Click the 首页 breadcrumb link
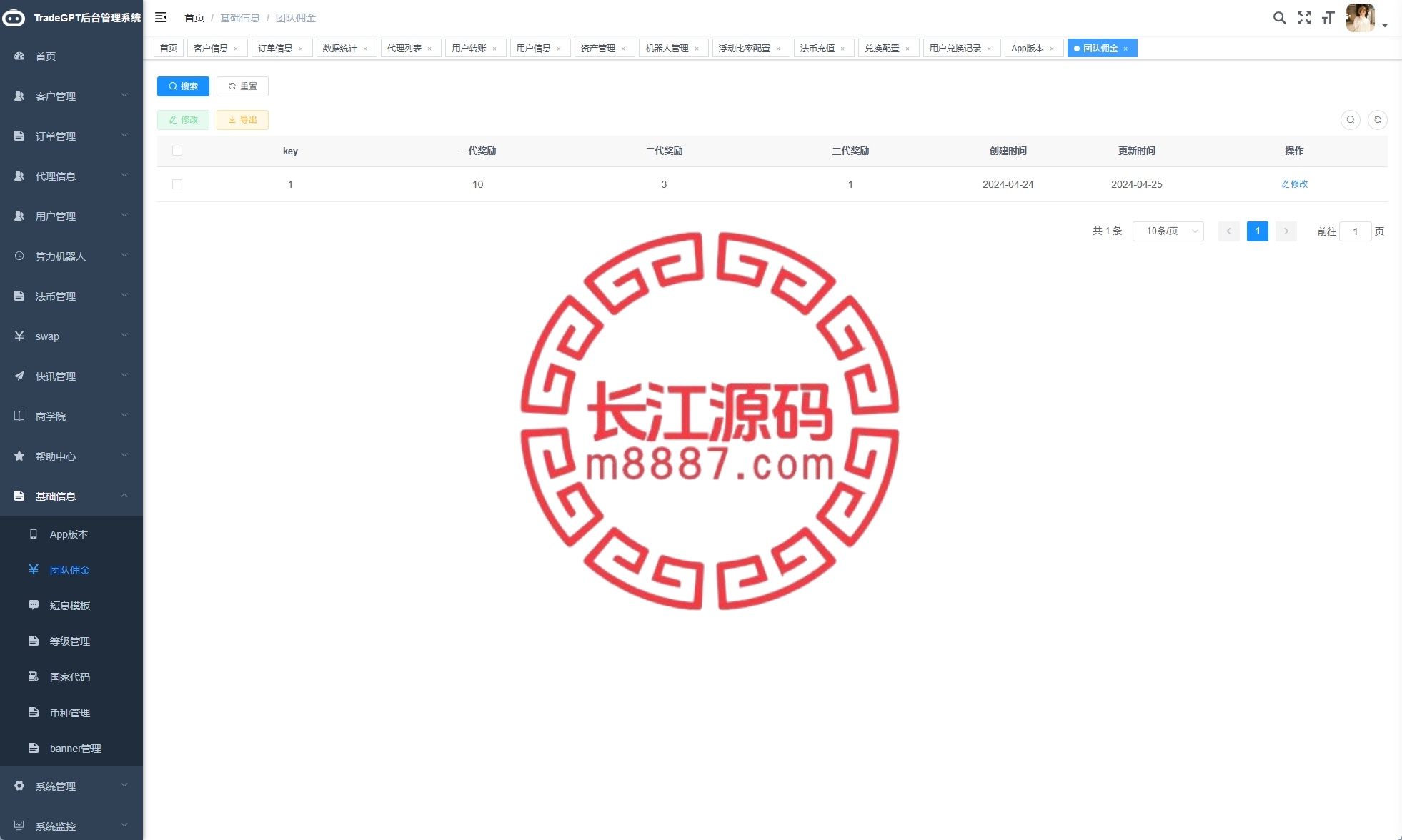This screenshot has width=1402, height=840. (x=194, y=18)
